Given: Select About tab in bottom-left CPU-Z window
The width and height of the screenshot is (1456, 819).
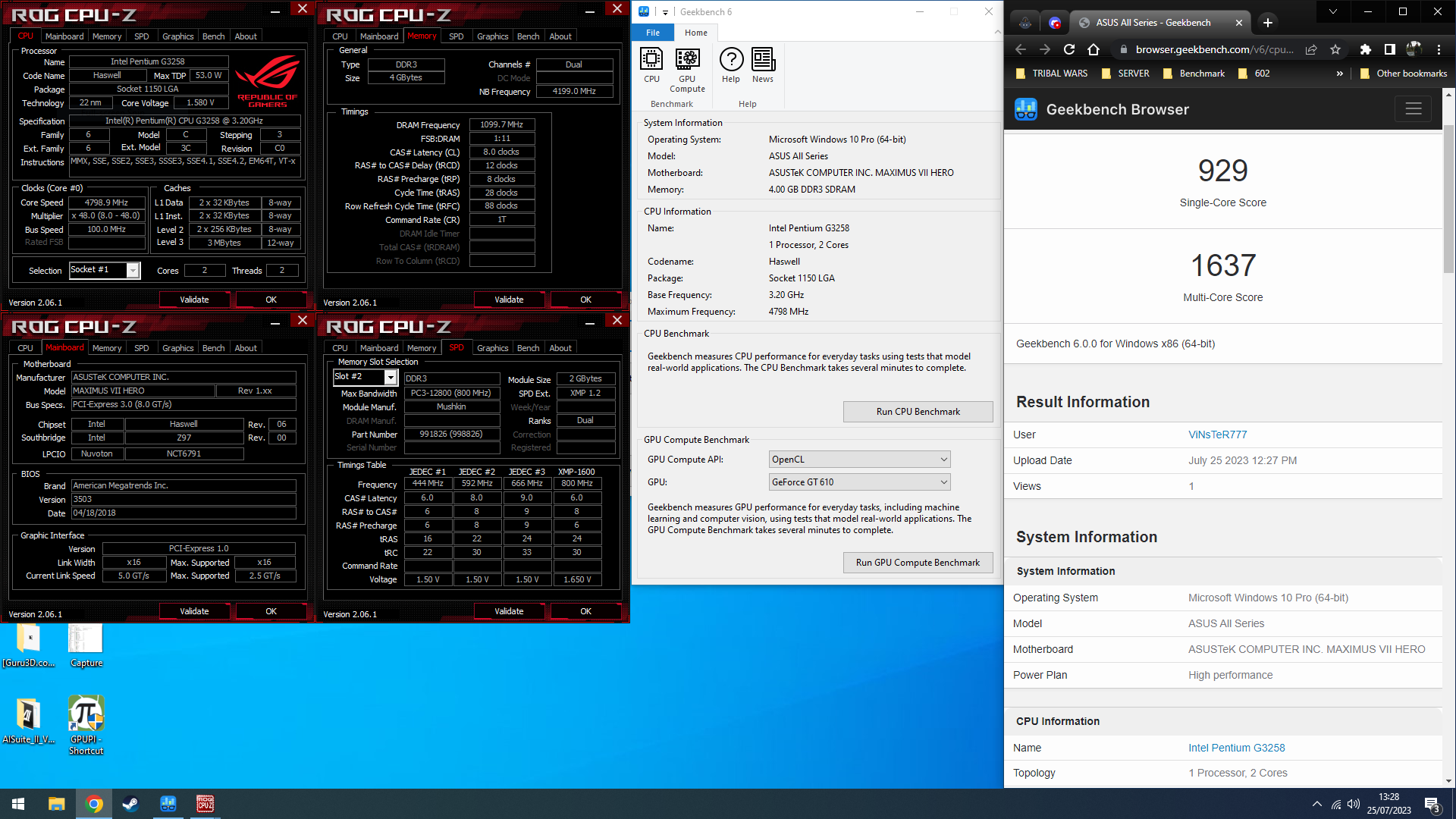Looking at the screenshot, I should (x=246, y=348).
